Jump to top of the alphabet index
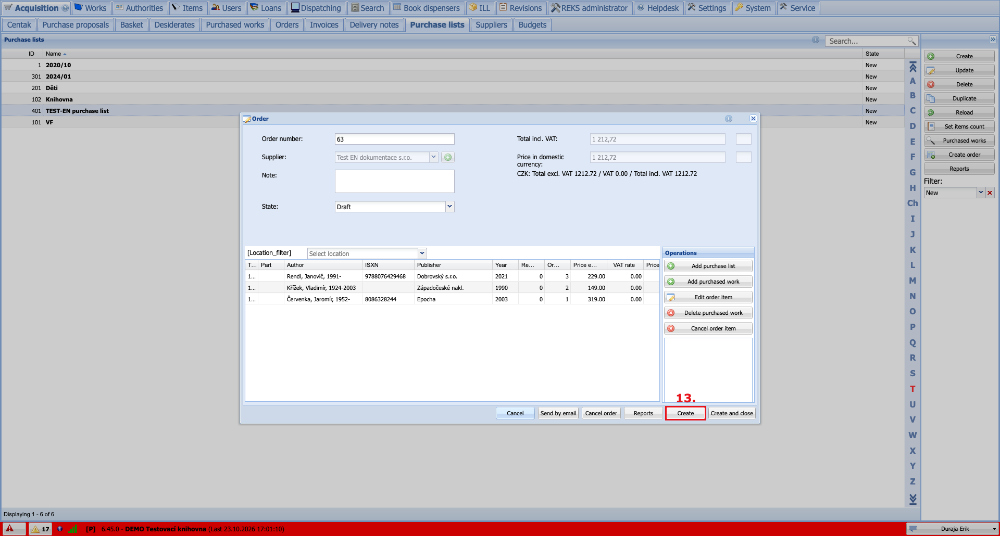 click(x=913, y=66)
